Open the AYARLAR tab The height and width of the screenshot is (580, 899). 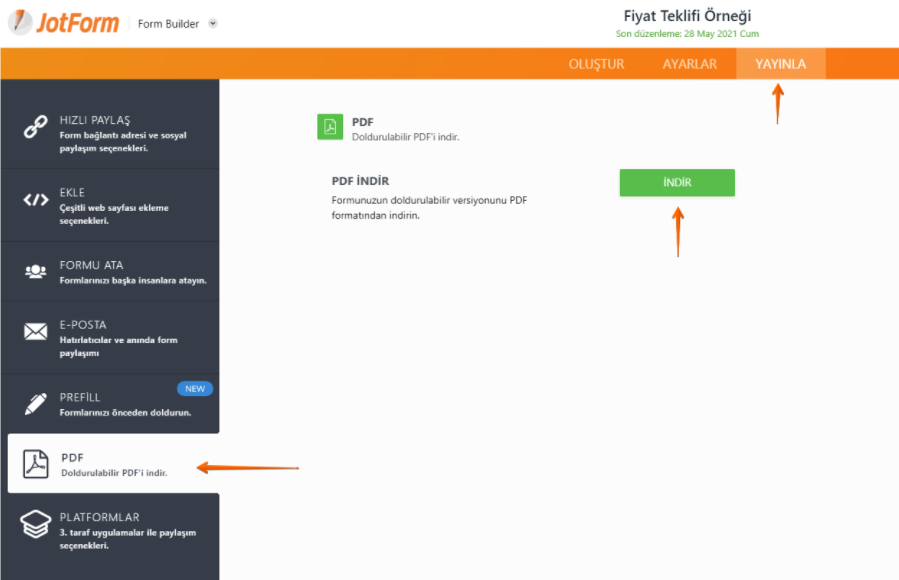(x=689, y=64)
